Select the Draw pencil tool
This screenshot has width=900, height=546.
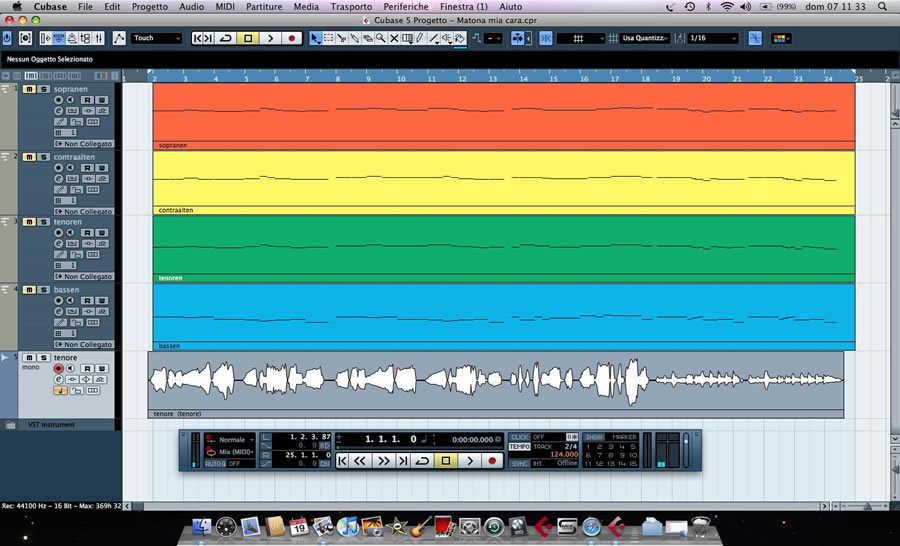click(x=420, y=38)
